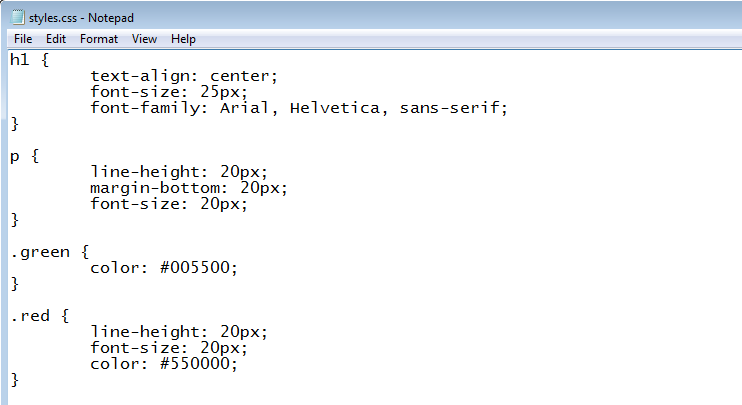Screen dimensions: 742x405
Task: Click the font-family Arial, Helvetica line
Action: (299, 108)
